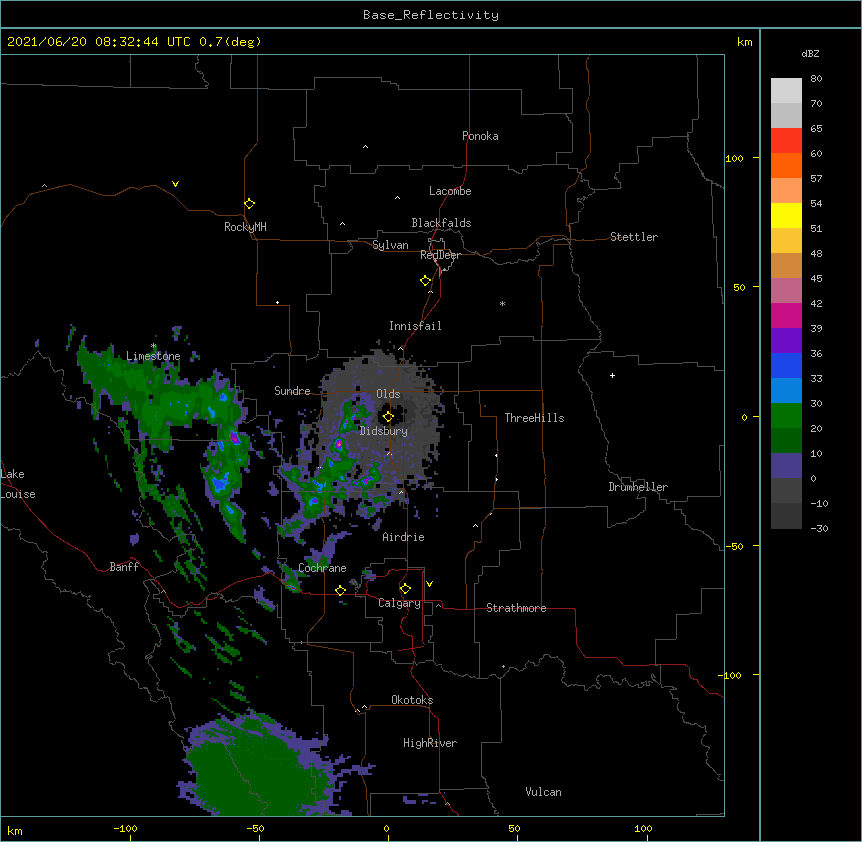This screenshot has height=842, width=862.
Task: Click the yellow V marker east of Calgary
Action: point(429,584)
